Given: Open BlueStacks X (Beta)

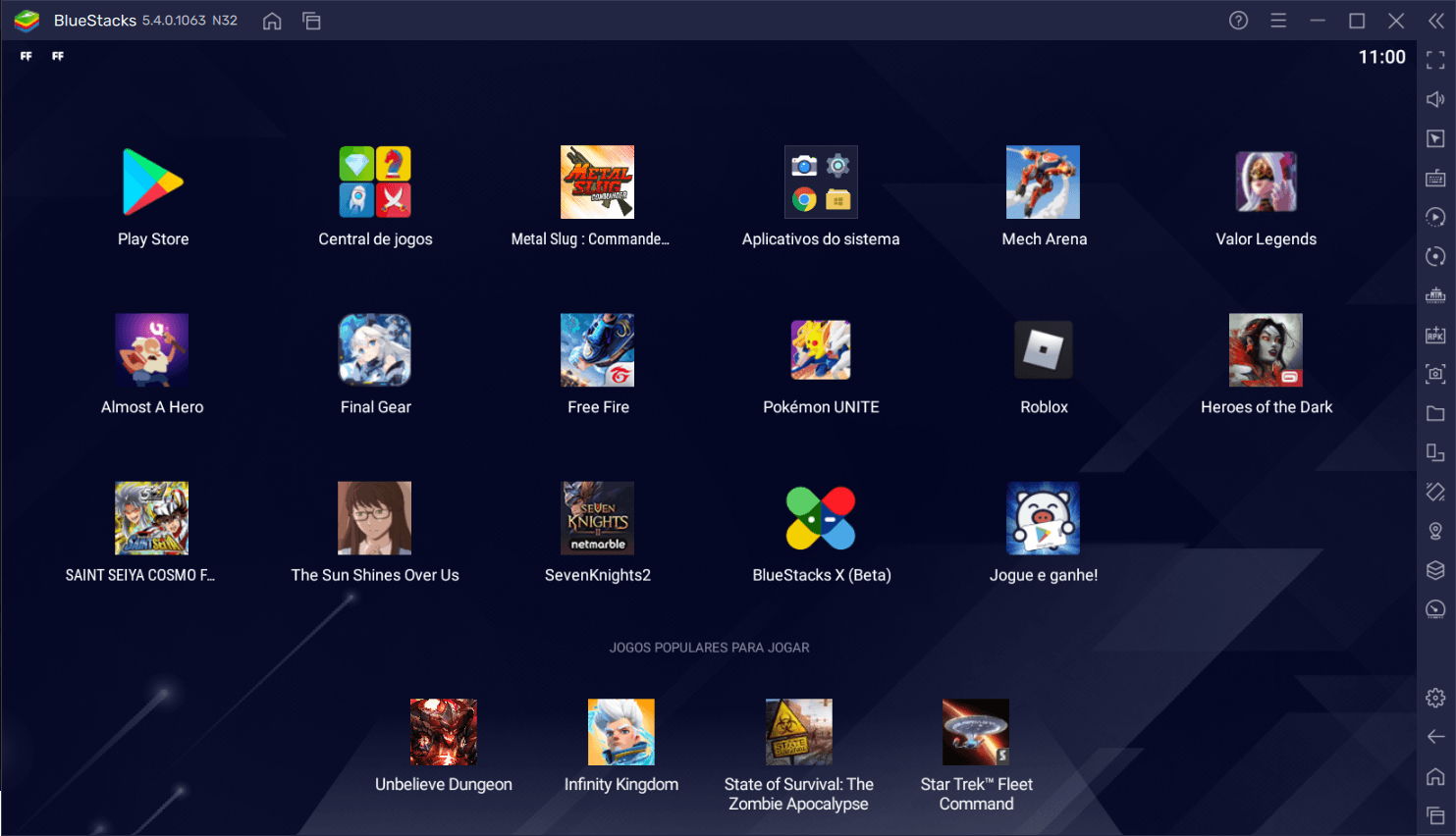Looking at the screenshot, I should (821, 518).
